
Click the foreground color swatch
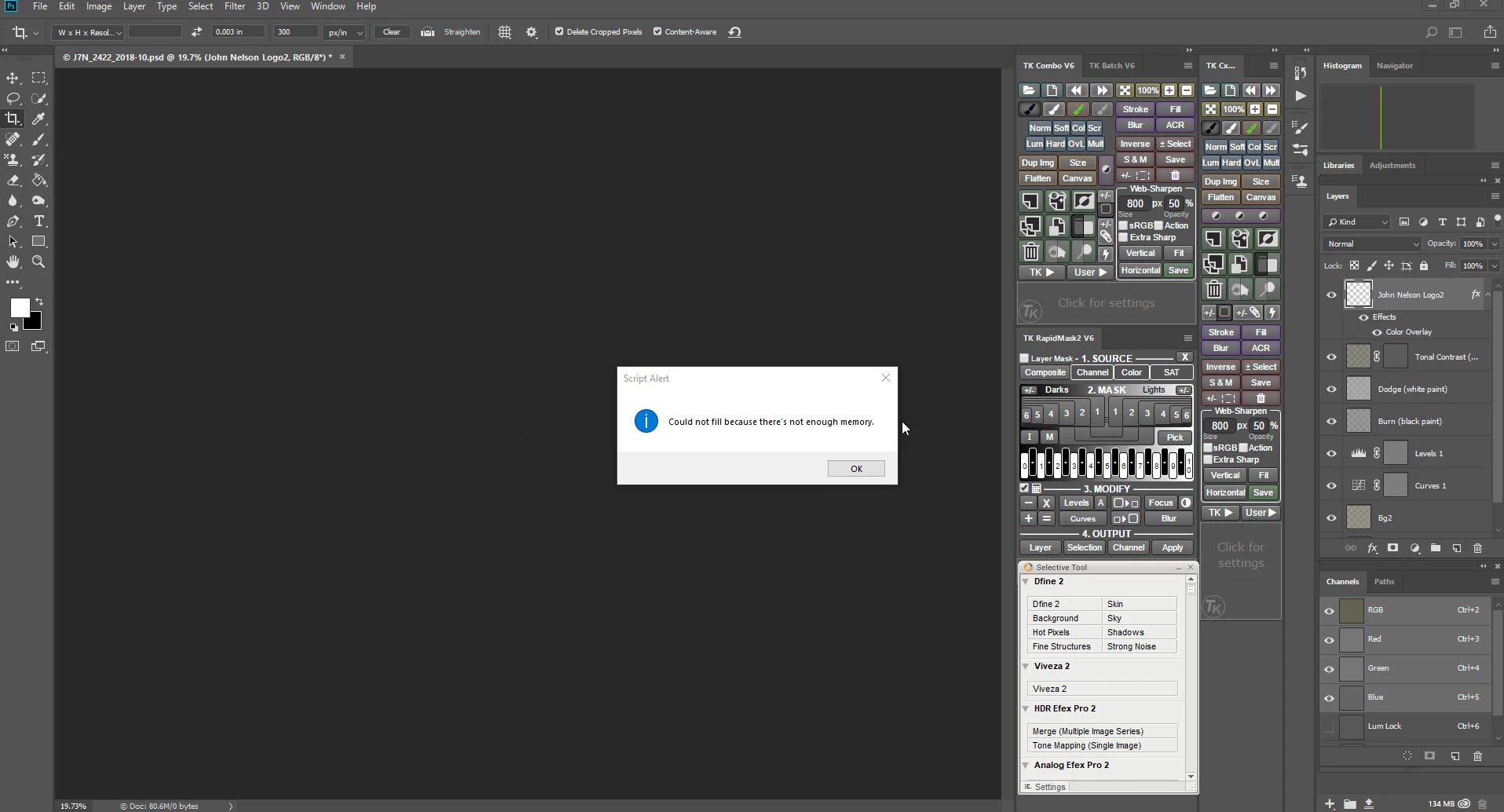pos(20,308)
